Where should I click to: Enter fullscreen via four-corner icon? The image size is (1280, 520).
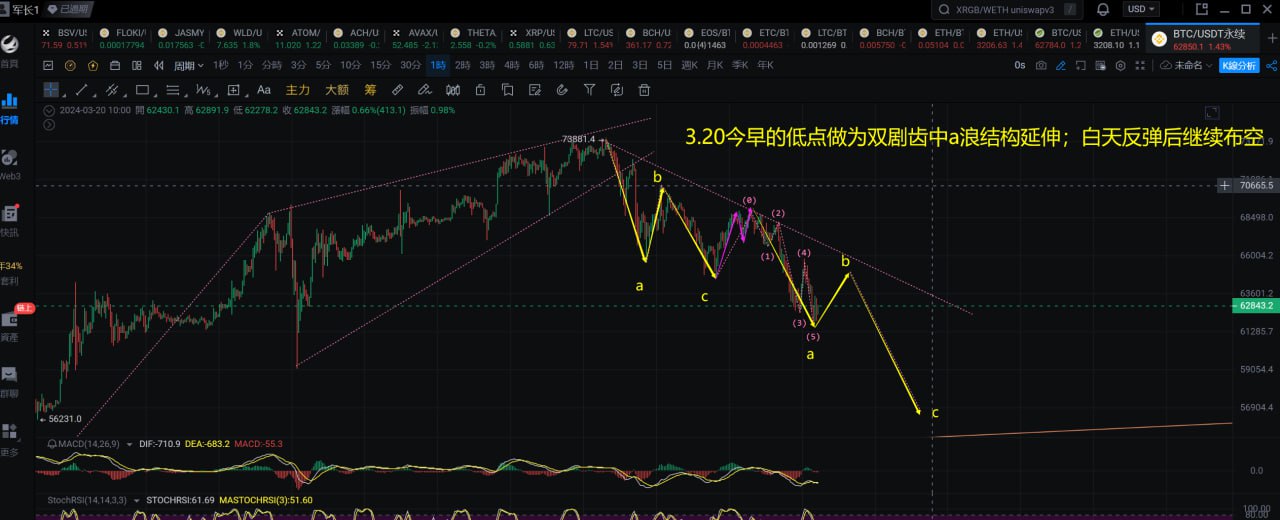click(1140, 65)
